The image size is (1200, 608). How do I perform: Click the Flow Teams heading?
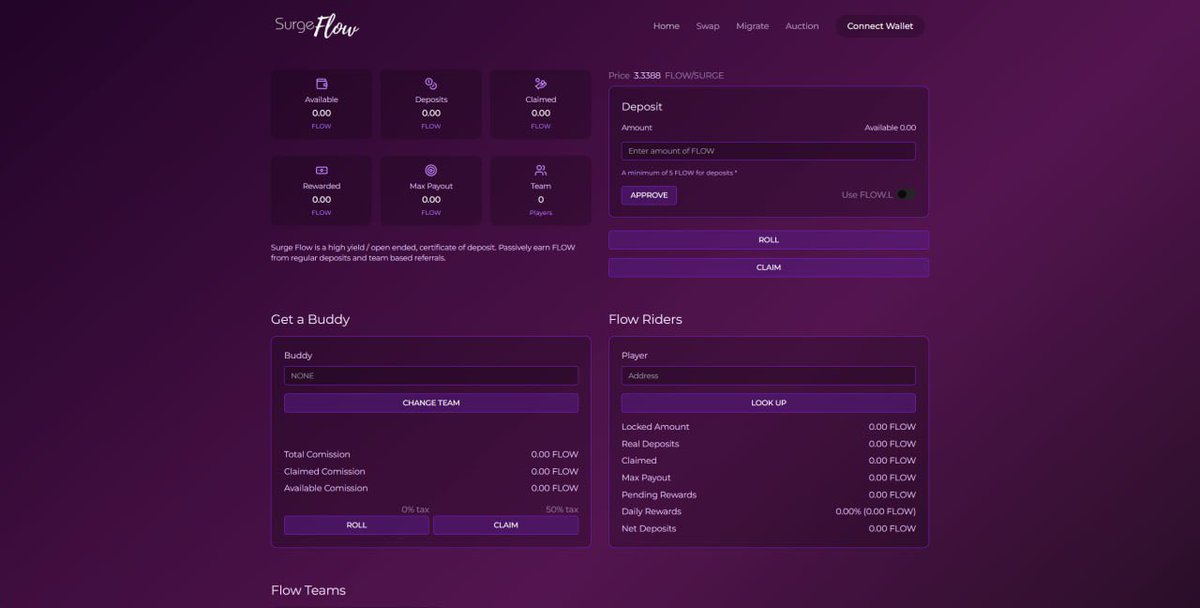[x=308, y=591]
